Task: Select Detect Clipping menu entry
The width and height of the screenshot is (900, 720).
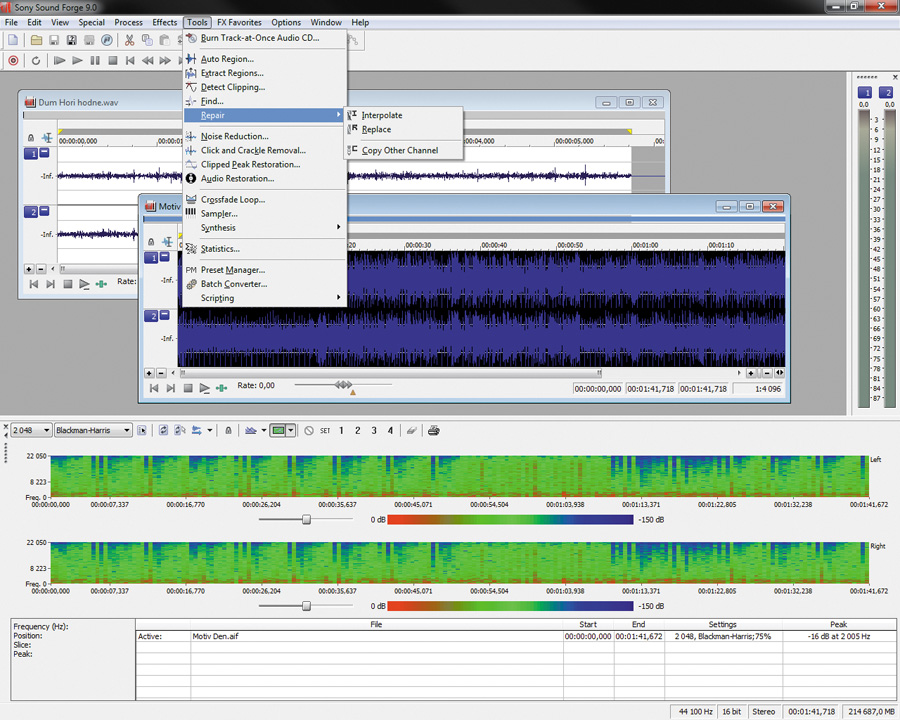Action: [265, 87]
